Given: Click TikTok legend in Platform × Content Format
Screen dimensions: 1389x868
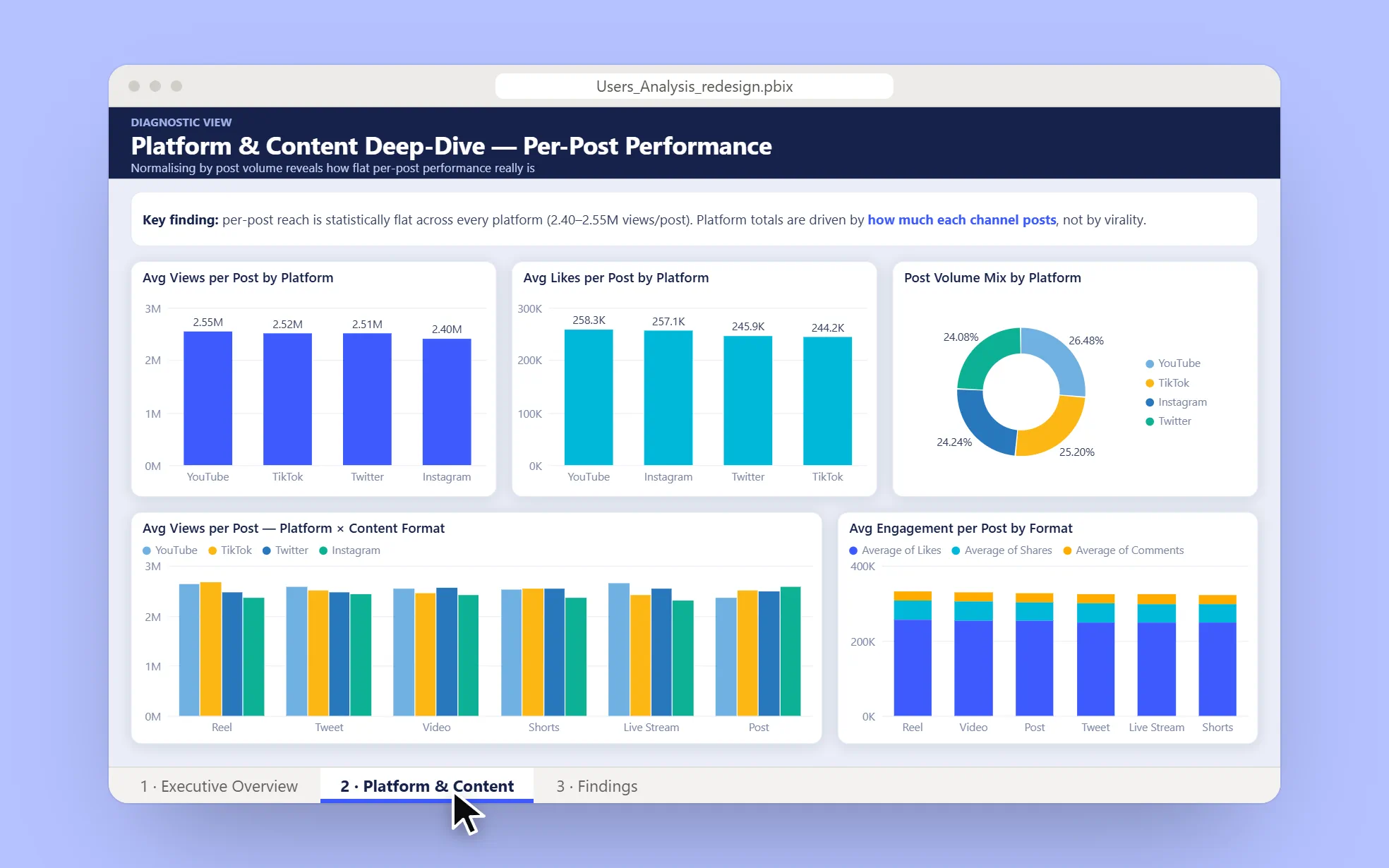Looking at the screenshot, I should [x=230, y=550].
